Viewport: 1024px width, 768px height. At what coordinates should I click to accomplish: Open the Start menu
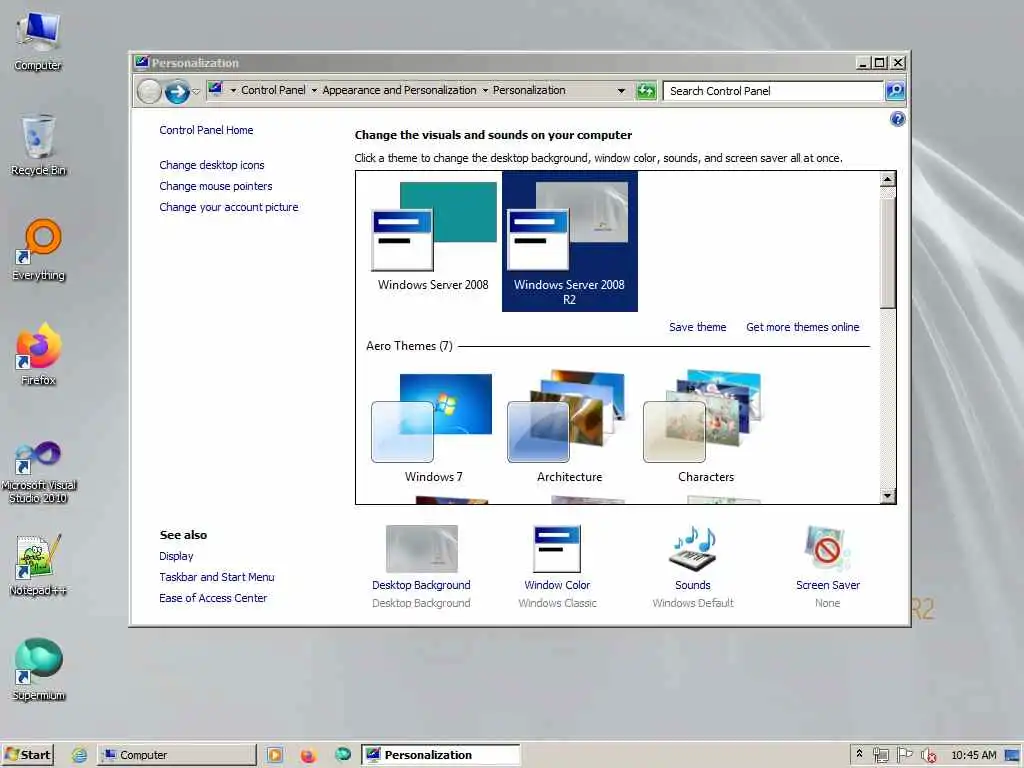coord(27,755)
